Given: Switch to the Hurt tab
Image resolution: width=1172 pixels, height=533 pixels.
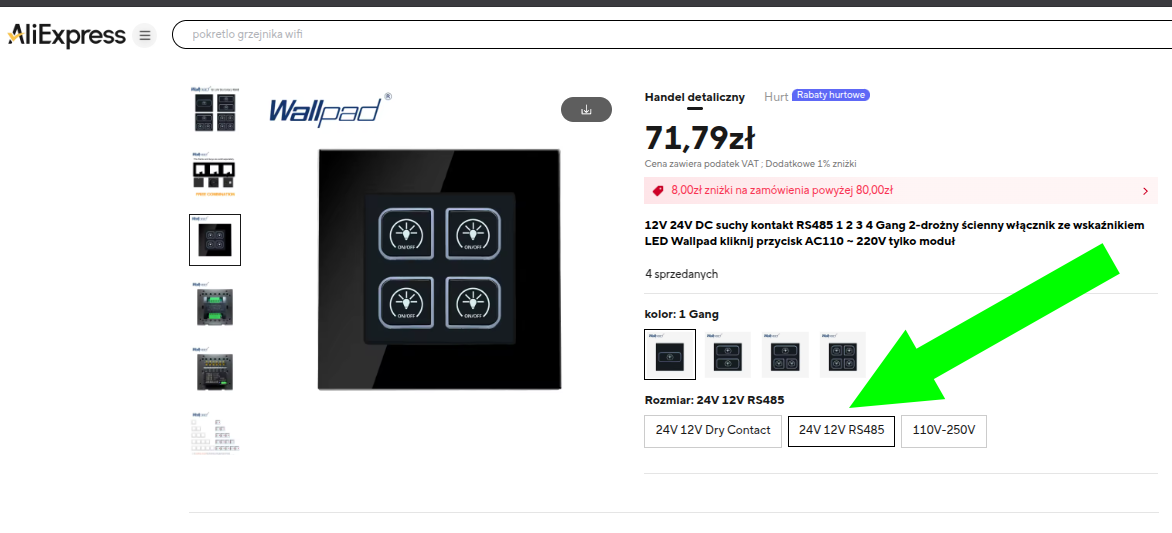Looking at the screenshot, I should pyautogui.click(x=776, y=97).
